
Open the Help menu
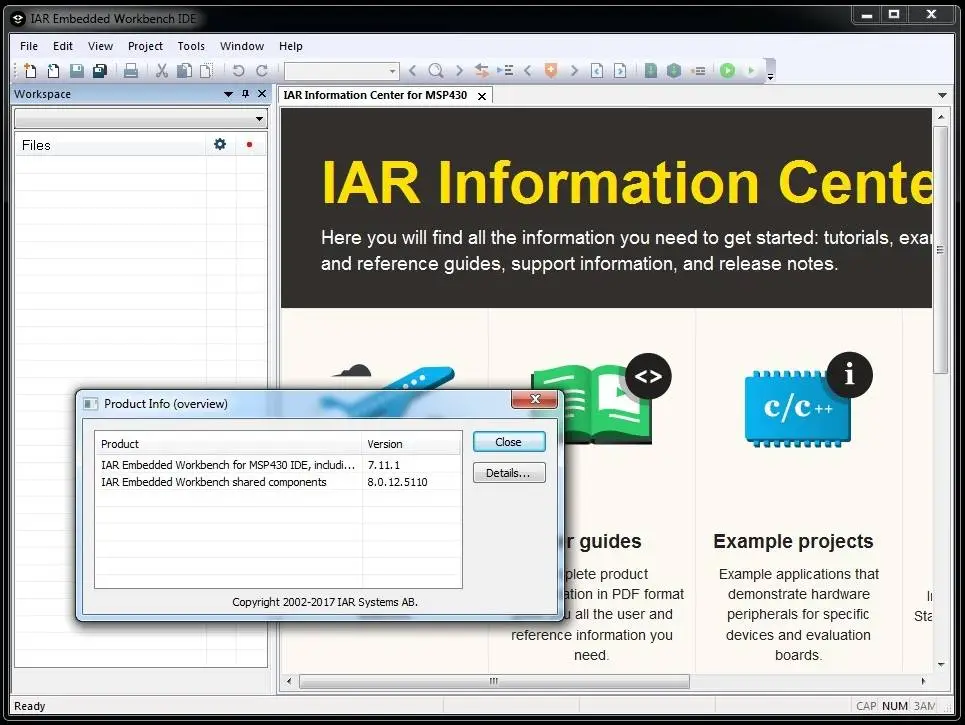(290, 46)
